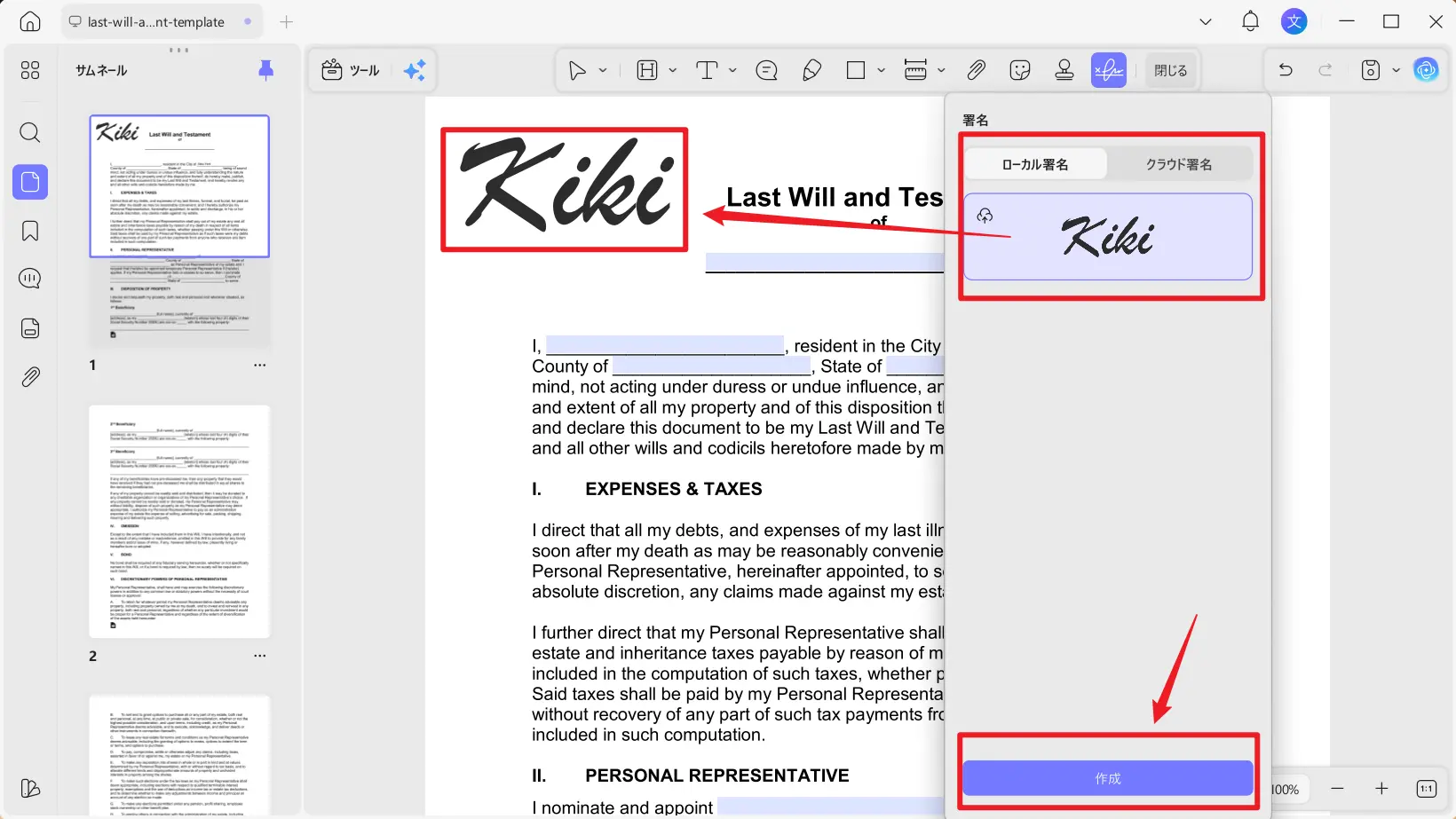
Task: Open the Text tool dropdown options
Action: click(x=732, y=69)
